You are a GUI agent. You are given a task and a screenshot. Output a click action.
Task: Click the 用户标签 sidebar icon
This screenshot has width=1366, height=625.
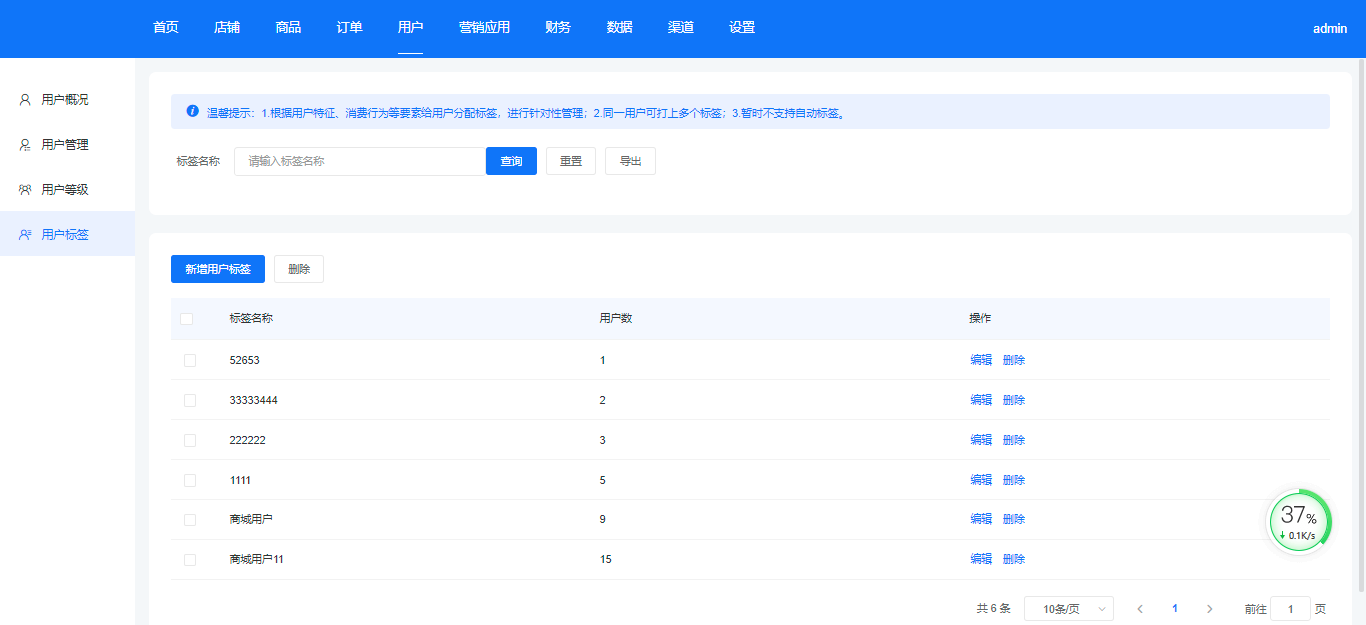(25, 235)
